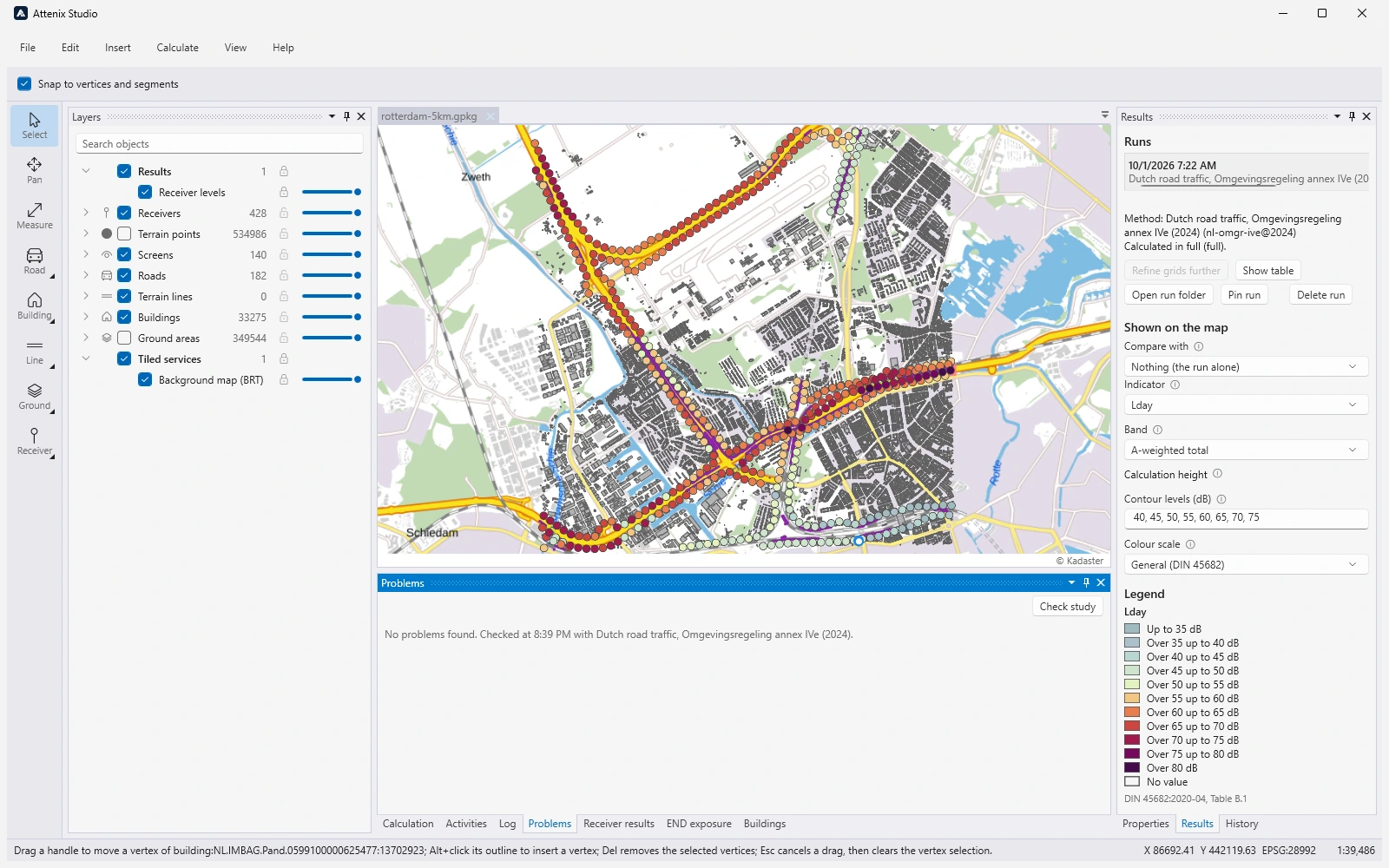Disable Snap to vertices and segments
The image size is (1389, 868).
coord(24,84)
